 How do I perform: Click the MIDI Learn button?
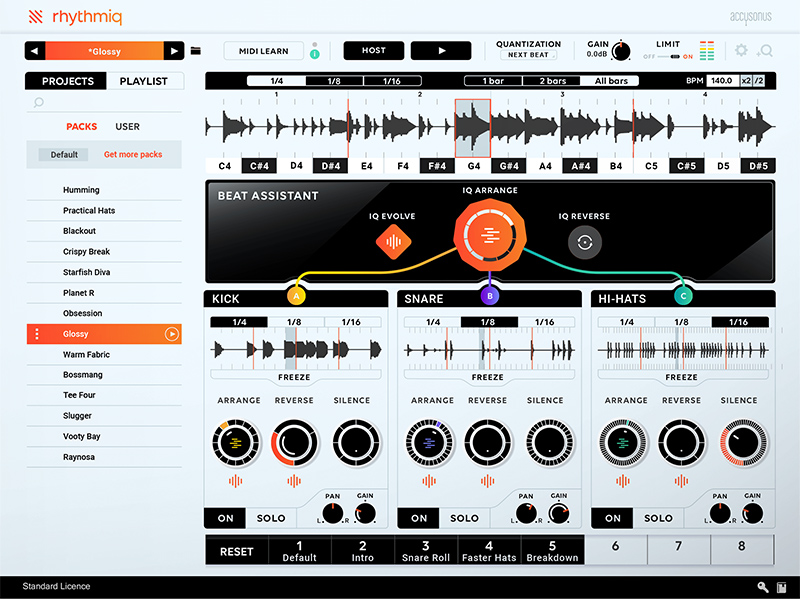(x=263, y=50)
